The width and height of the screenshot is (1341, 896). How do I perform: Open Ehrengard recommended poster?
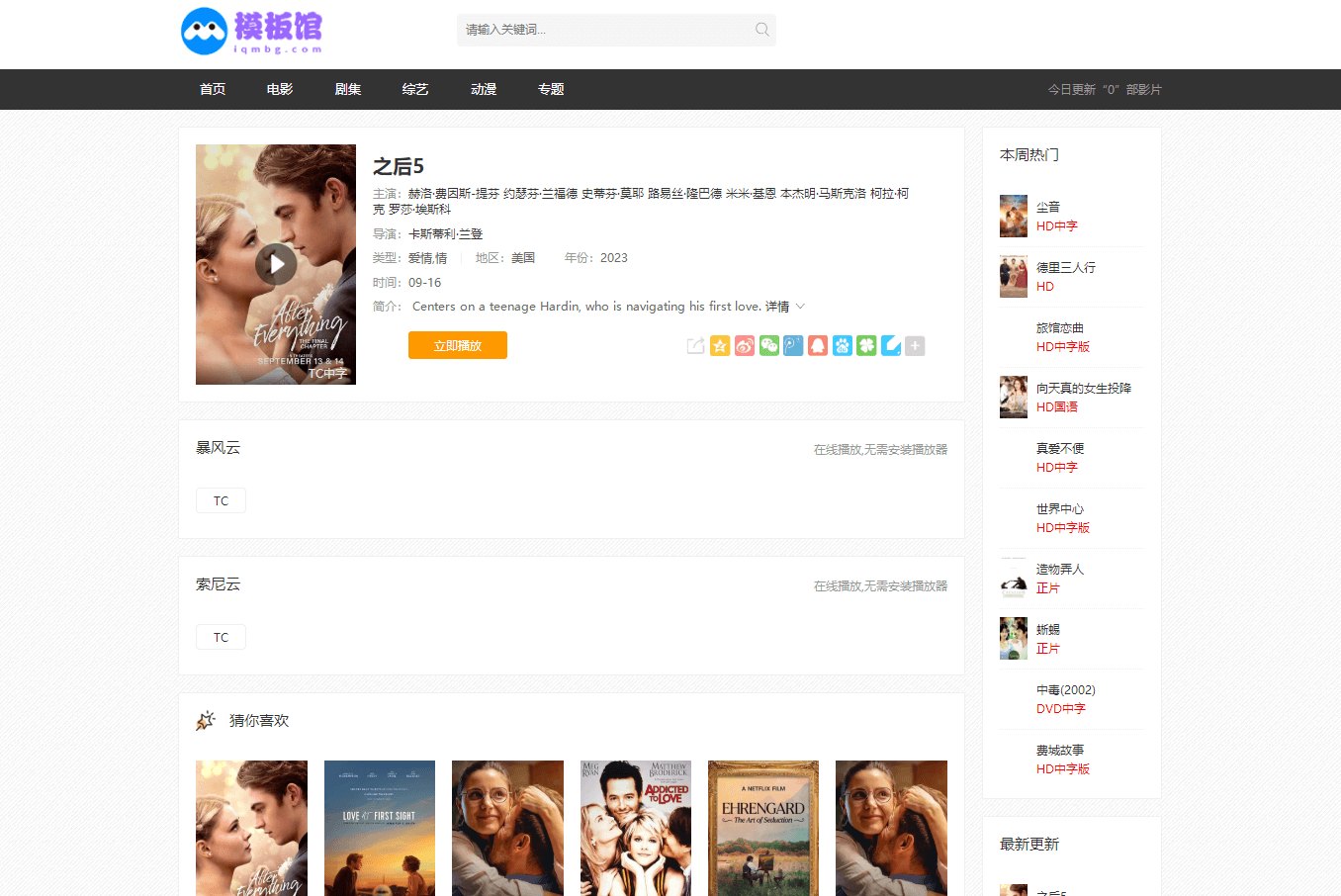coord(763,828)
